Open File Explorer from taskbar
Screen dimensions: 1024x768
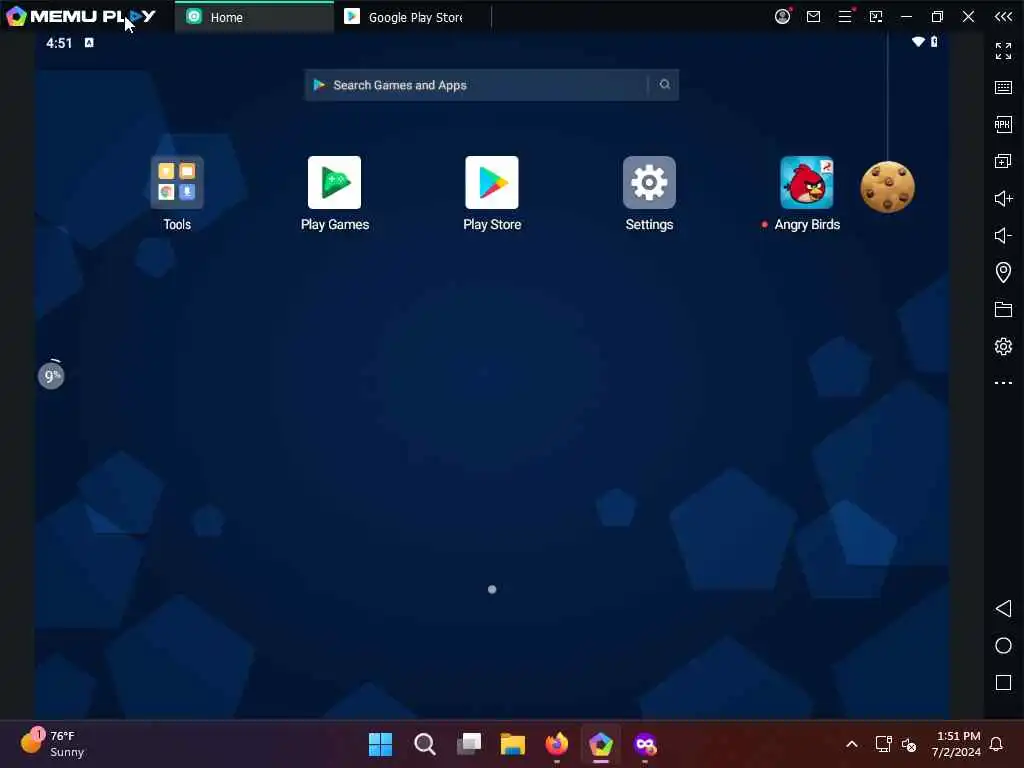(513, 744)
